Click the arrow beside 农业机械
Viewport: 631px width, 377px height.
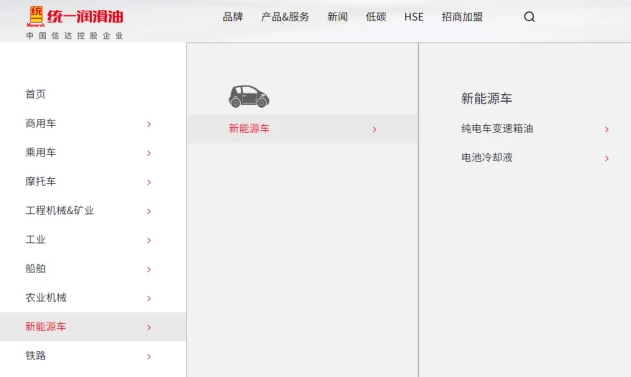tap(149, 298)
